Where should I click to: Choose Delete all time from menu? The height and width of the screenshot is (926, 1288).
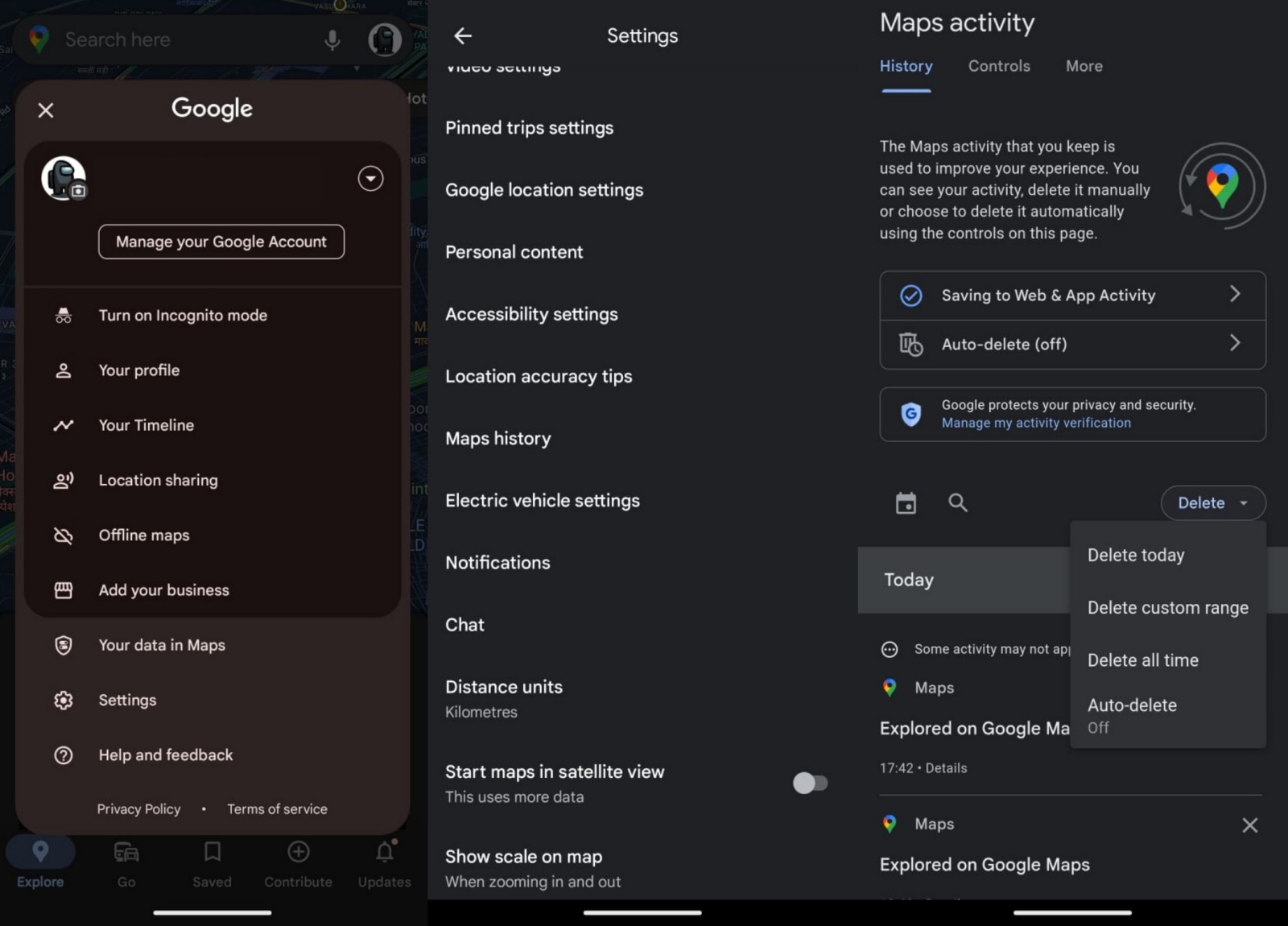click(1142, 659)
